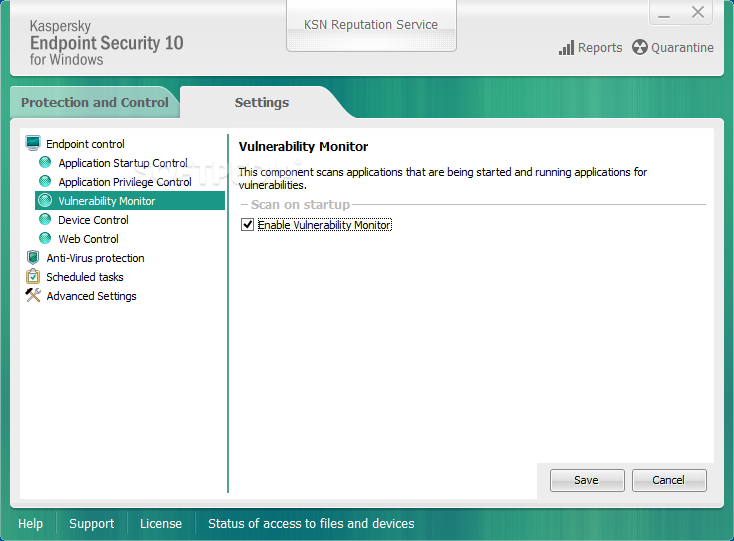Select Endpoint control in the tree
734x541 pixels.
85,144
